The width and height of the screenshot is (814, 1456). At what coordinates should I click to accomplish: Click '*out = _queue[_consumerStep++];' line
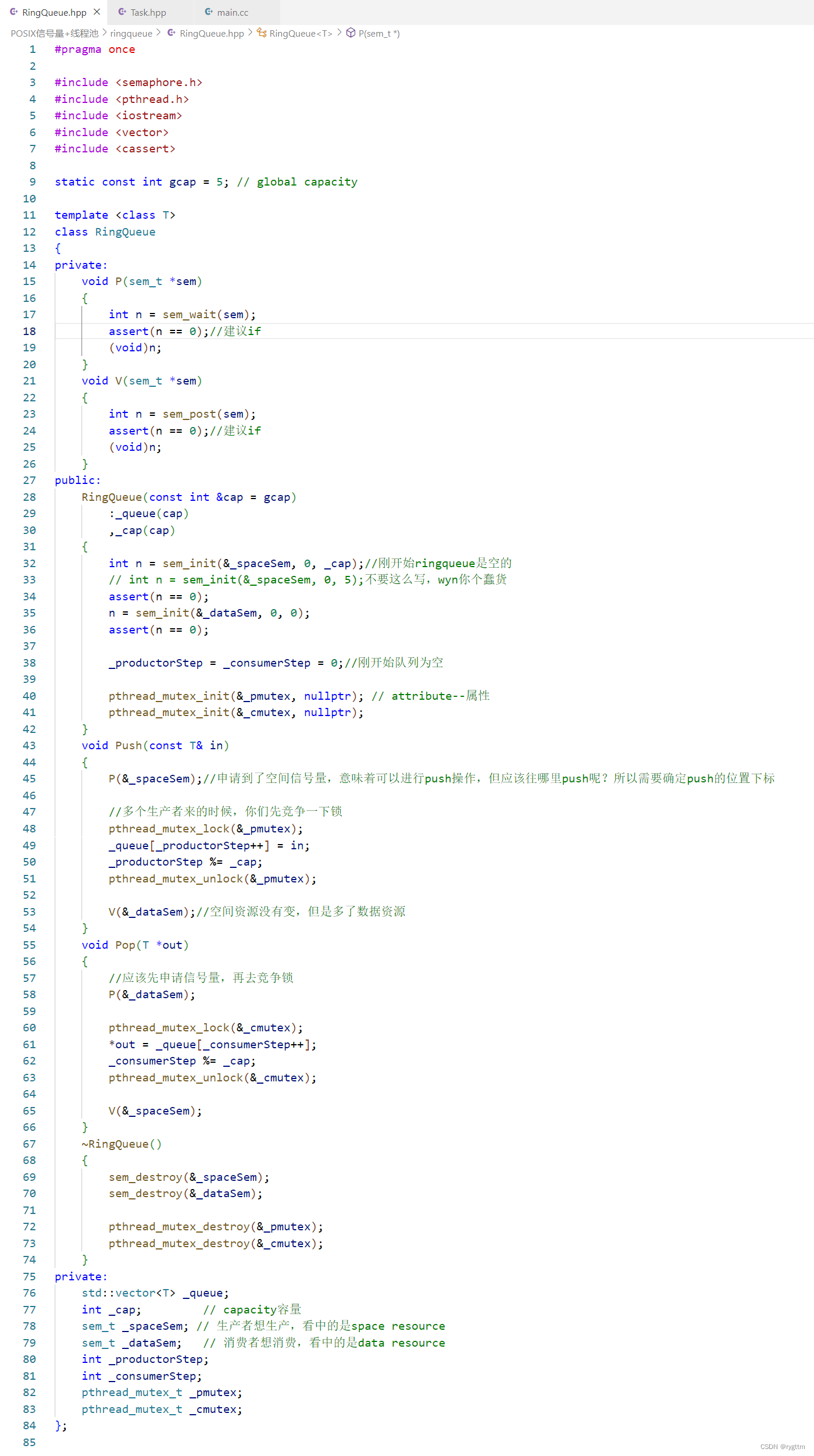click(213, 1045)
